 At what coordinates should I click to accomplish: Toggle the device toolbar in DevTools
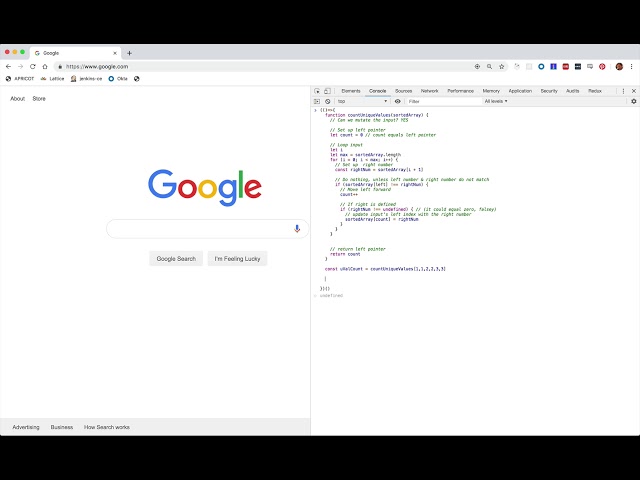pyautogui.click(x=327, y=91)
